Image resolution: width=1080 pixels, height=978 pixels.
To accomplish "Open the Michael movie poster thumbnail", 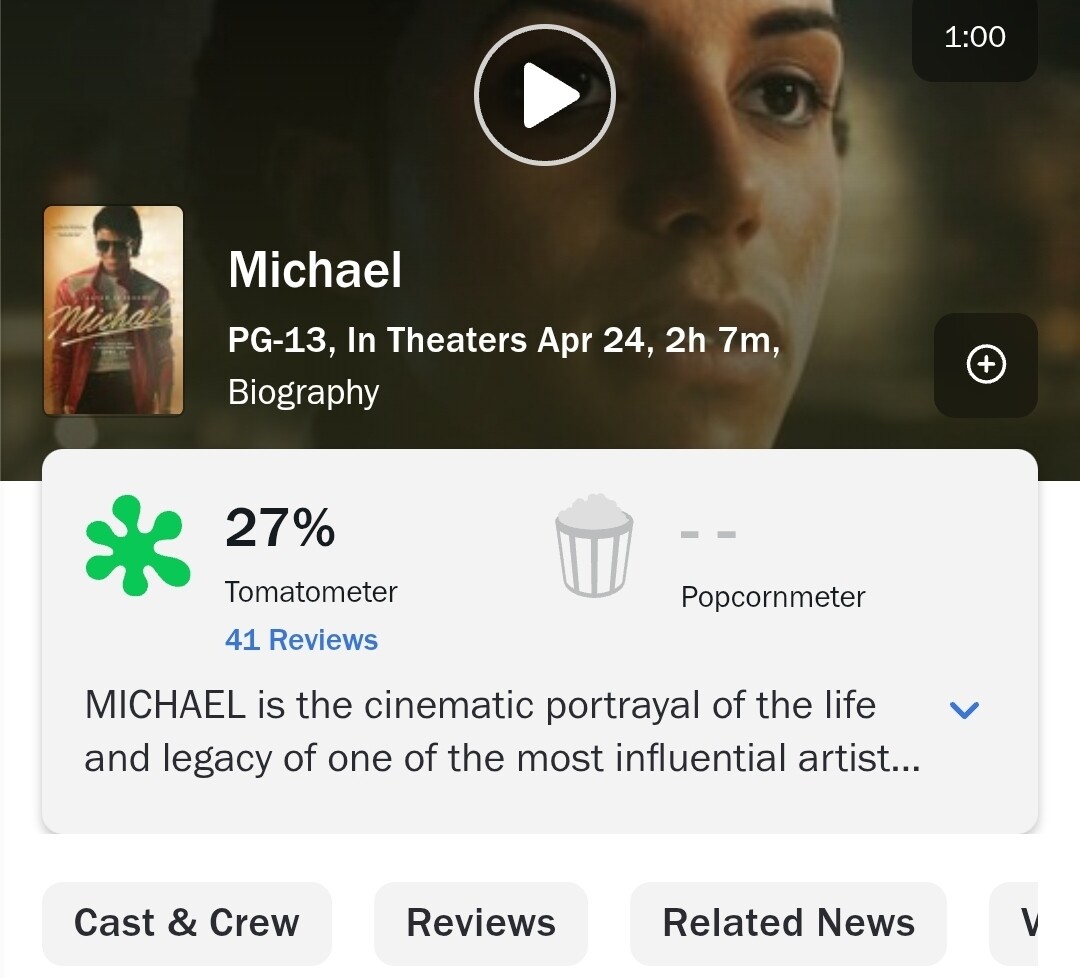I will [114, 311].
